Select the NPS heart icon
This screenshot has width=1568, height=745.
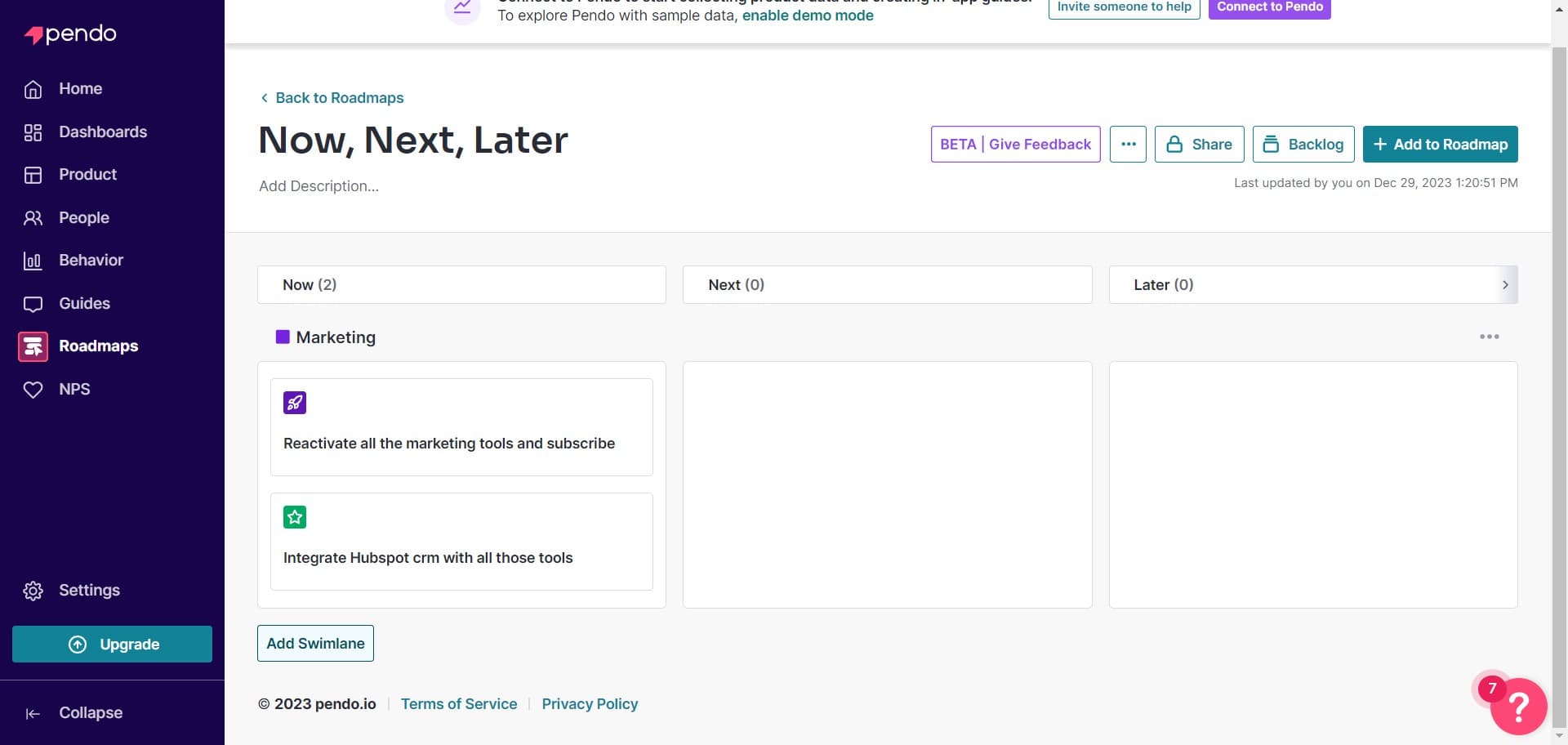[x=33, y=390]
